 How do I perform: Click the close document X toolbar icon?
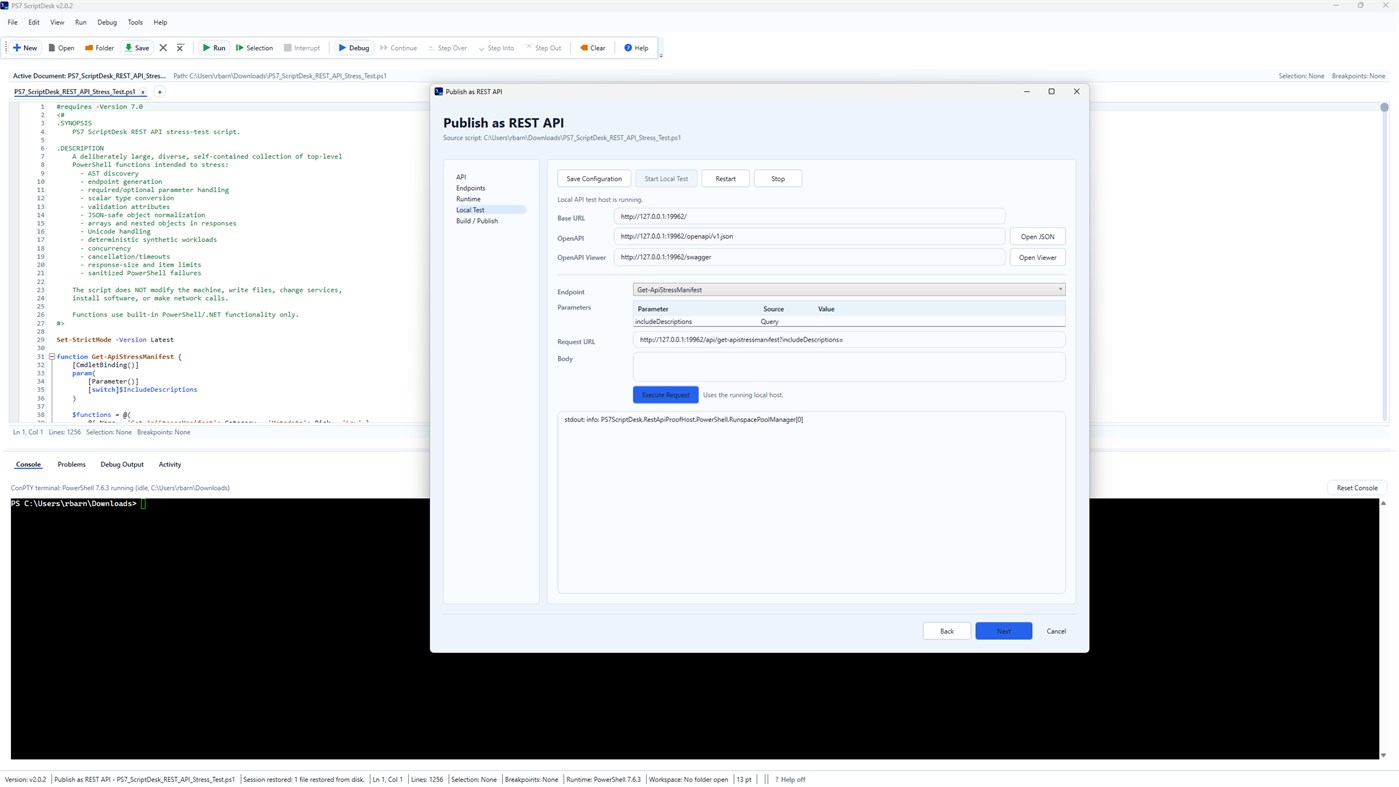click(163, 48)
